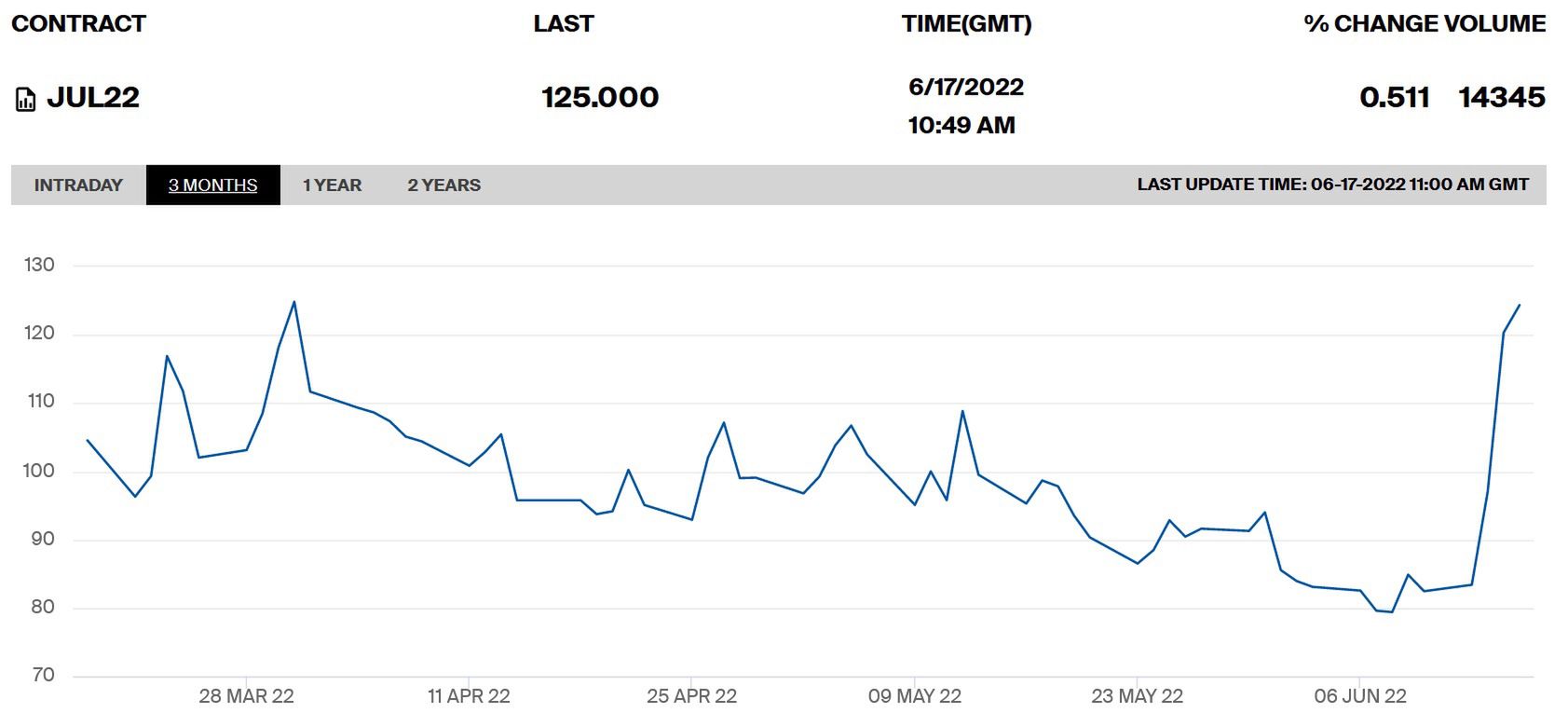
Task: Click the chart icon beside JUL22
Action: point(26,99)
